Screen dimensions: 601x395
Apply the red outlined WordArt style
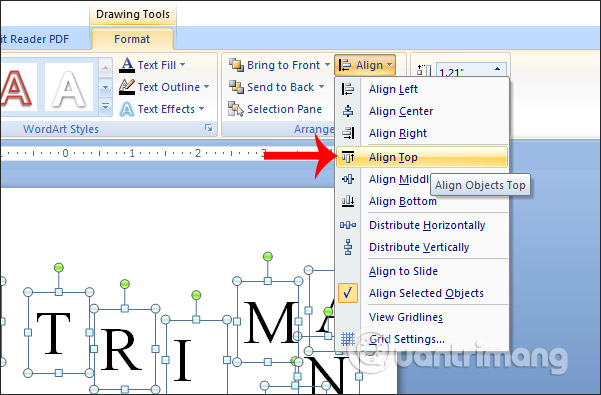pos(18,87)
